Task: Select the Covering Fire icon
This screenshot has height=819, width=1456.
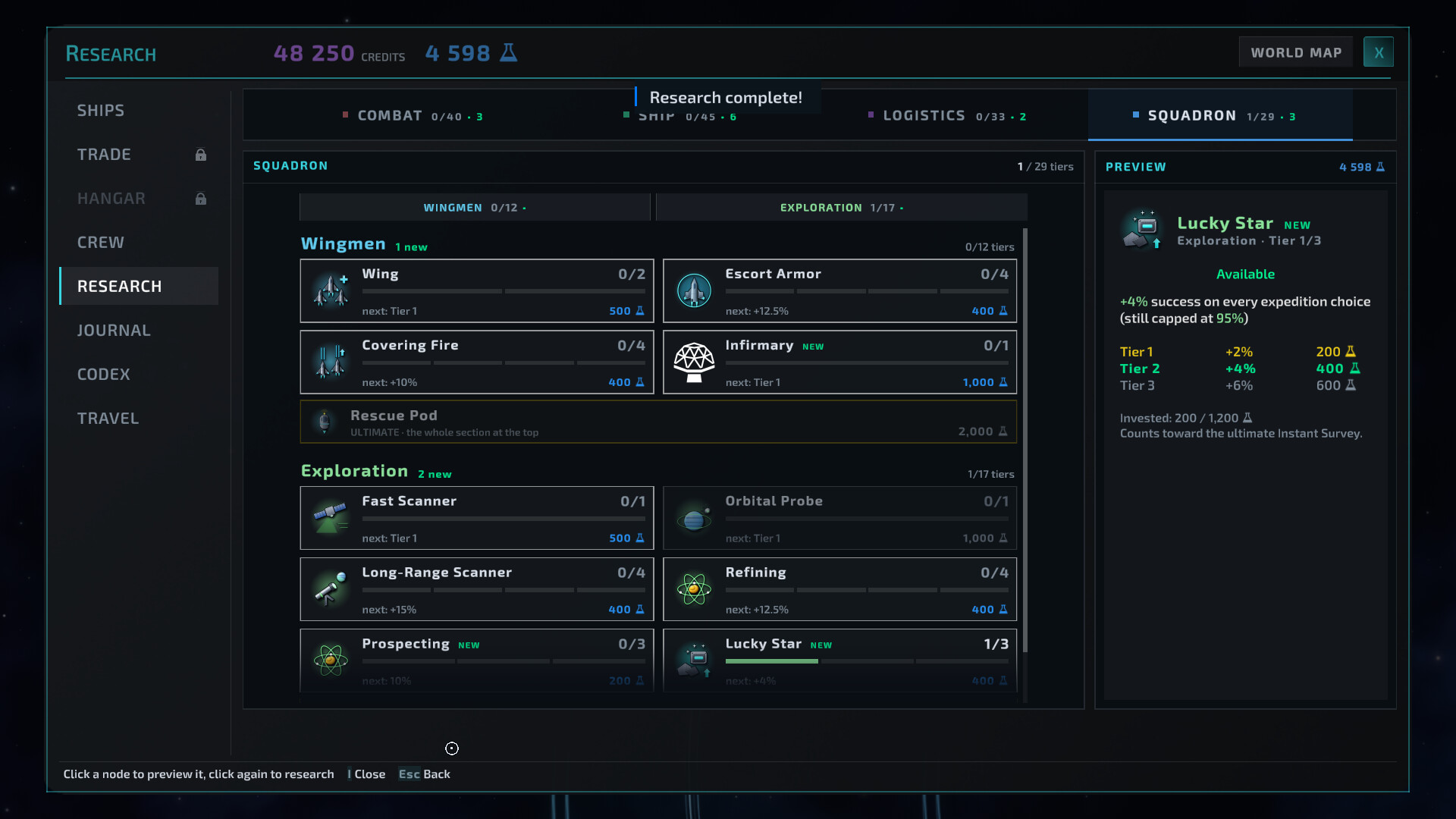Action: [331, 362]
